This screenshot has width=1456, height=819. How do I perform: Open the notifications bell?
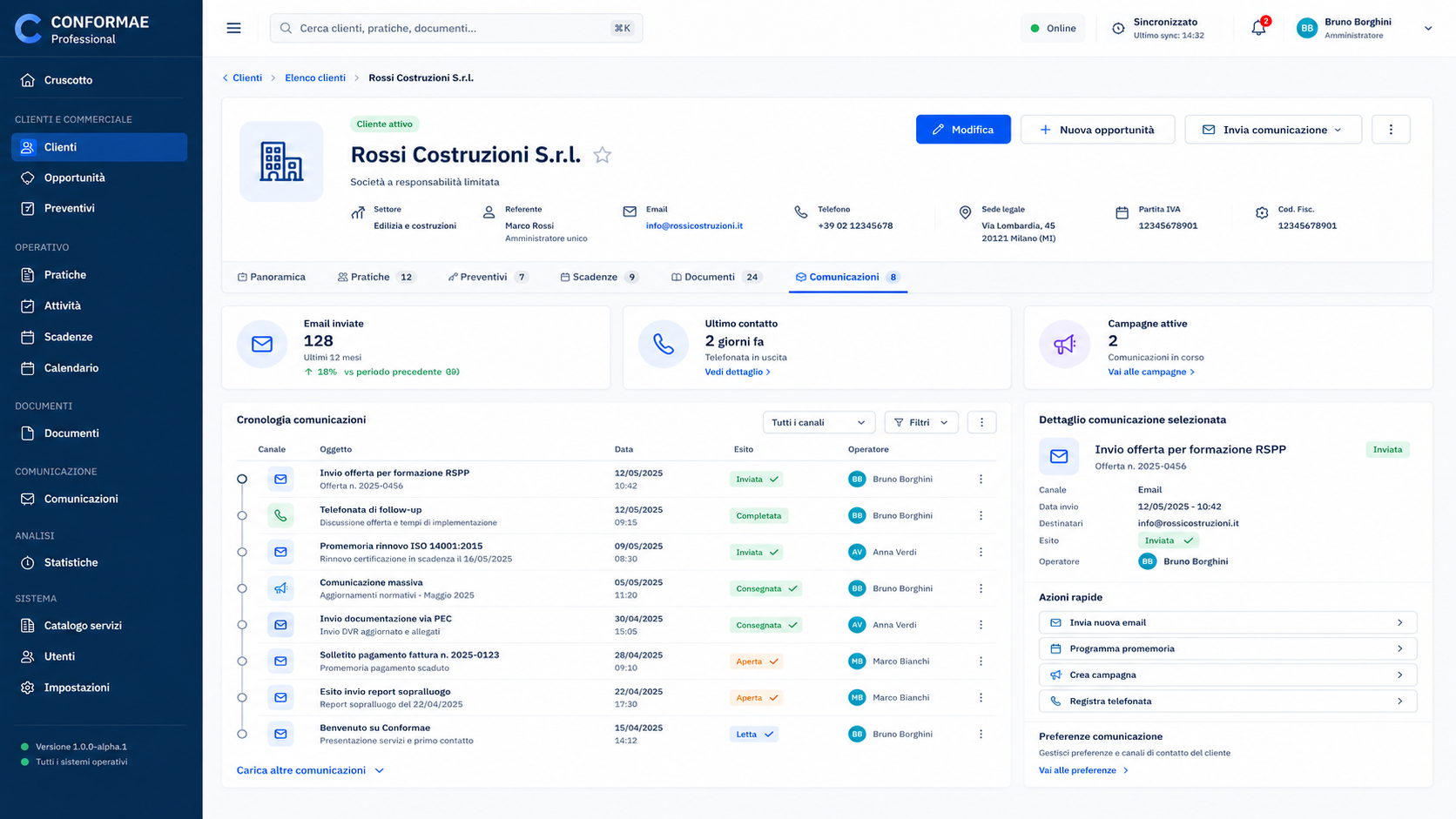point(1258,28)
